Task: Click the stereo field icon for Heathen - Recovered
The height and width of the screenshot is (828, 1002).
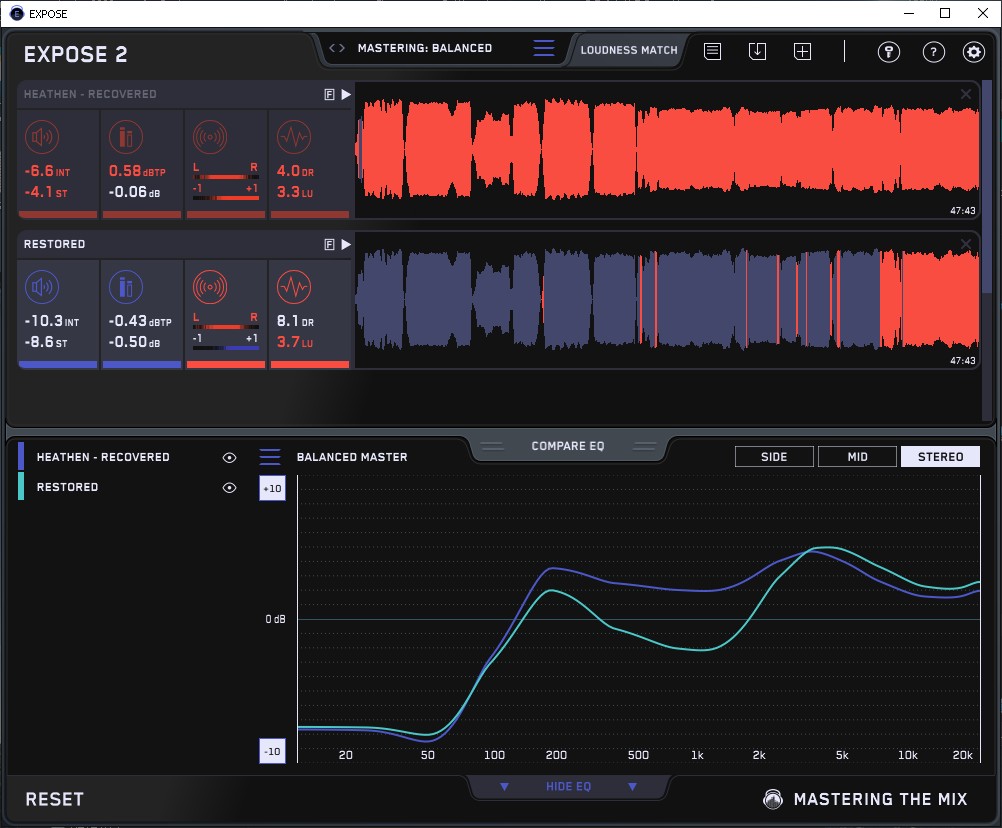Action: [210, 137]
